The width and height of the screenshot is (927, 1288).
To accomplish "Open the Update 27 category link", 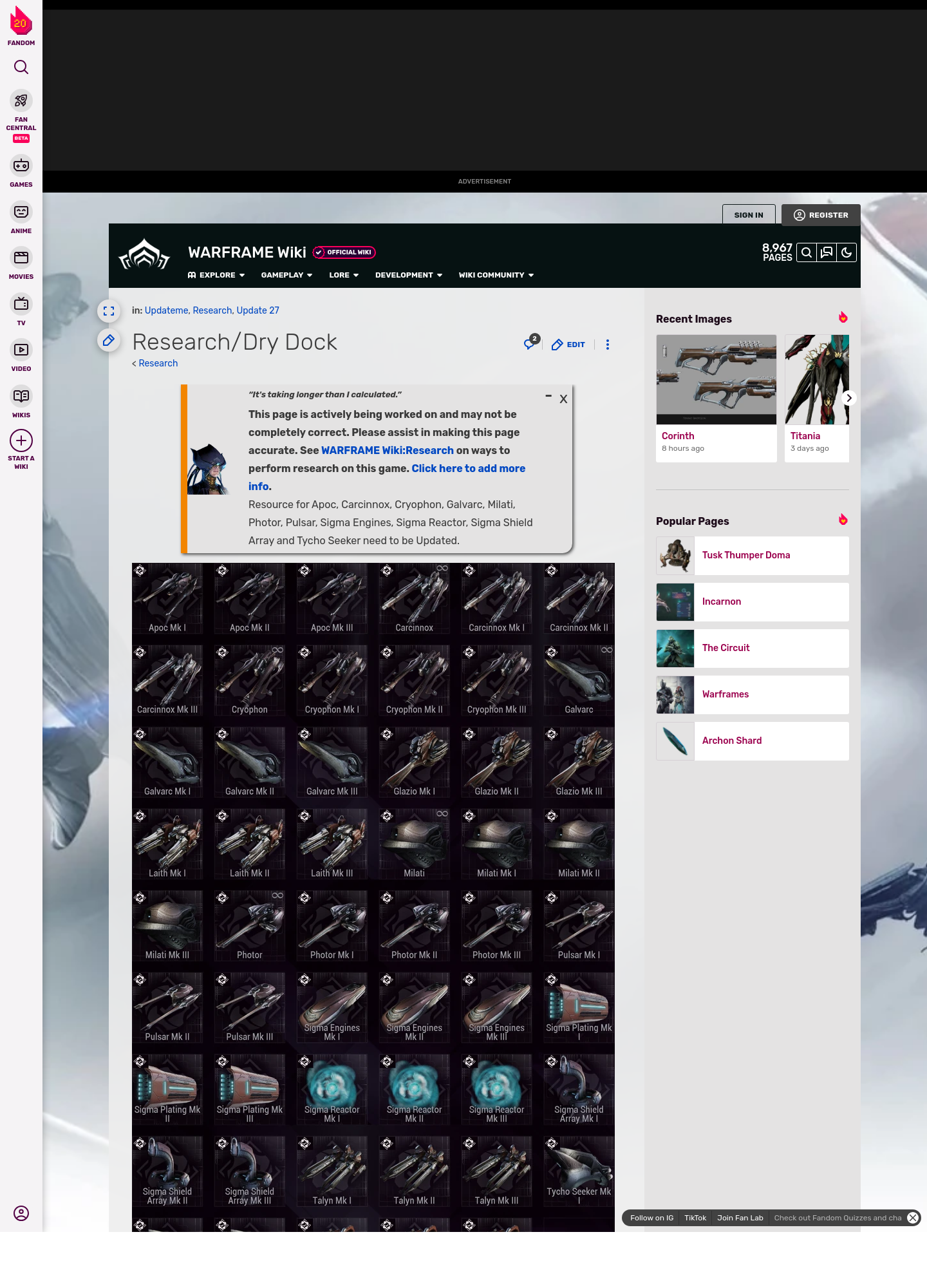I will click(258, 310).
